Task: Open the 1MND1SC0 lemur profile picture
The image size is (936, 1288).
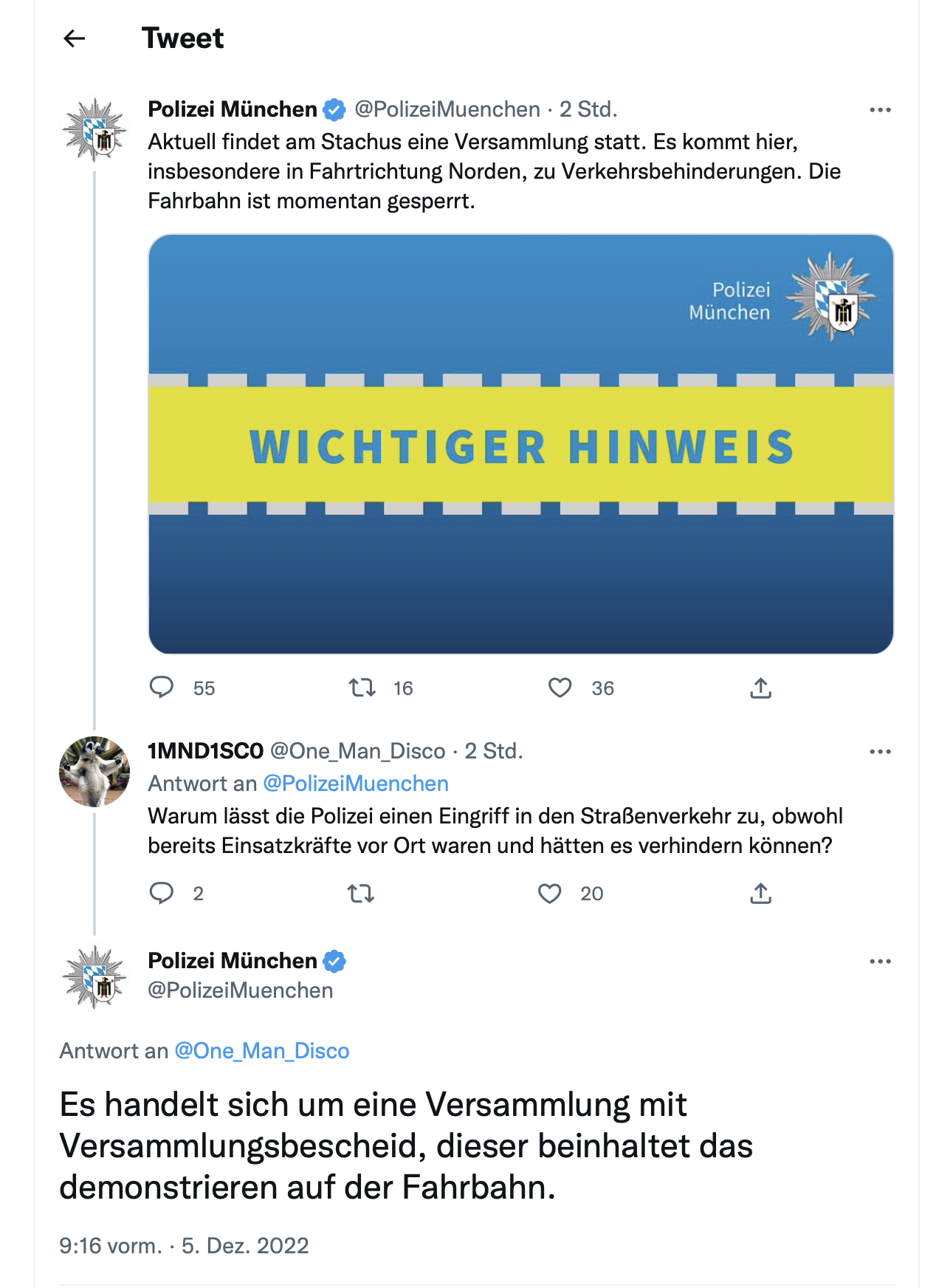Action: [94, 771]
